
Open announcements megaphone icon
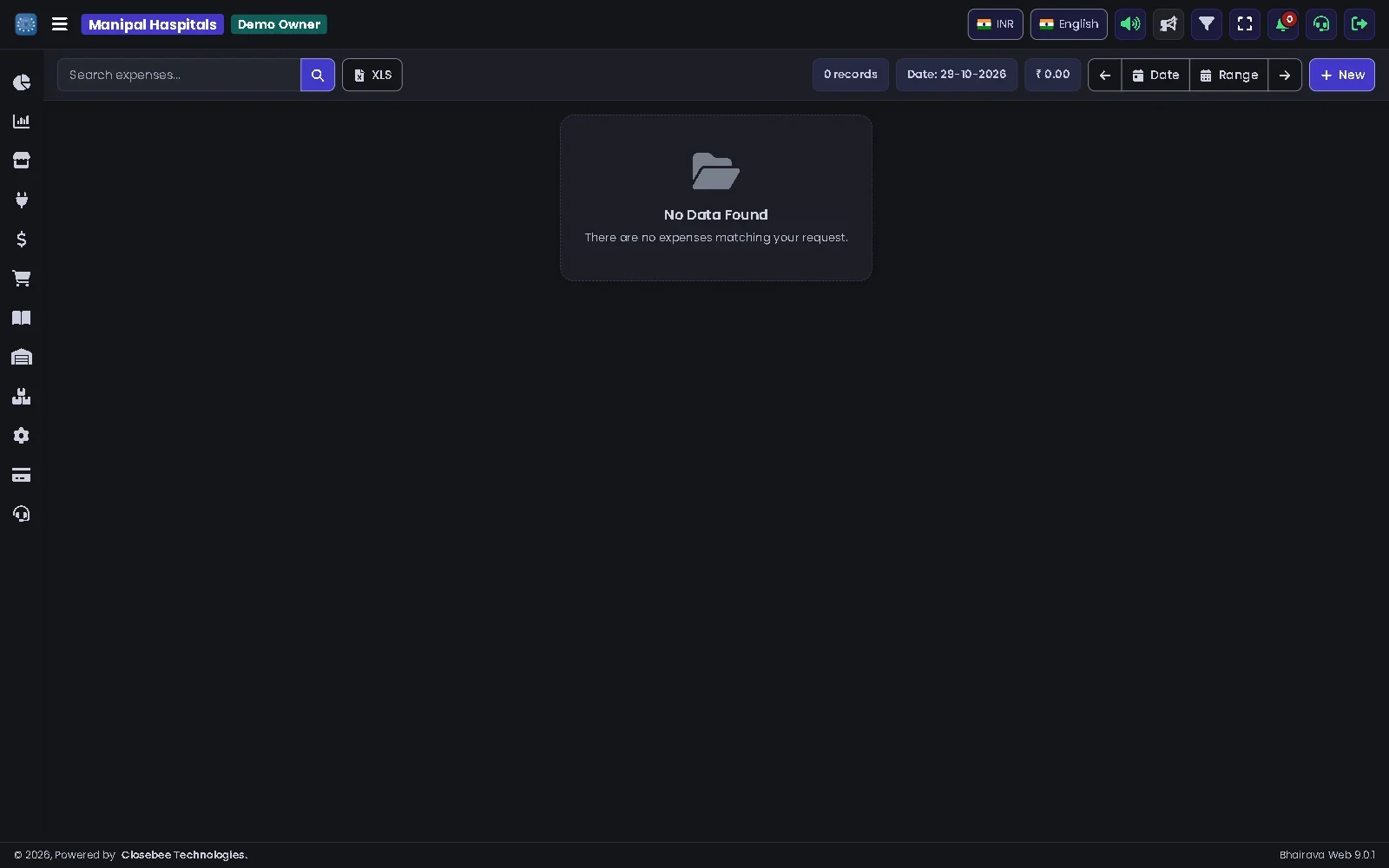pos(1168,24)
